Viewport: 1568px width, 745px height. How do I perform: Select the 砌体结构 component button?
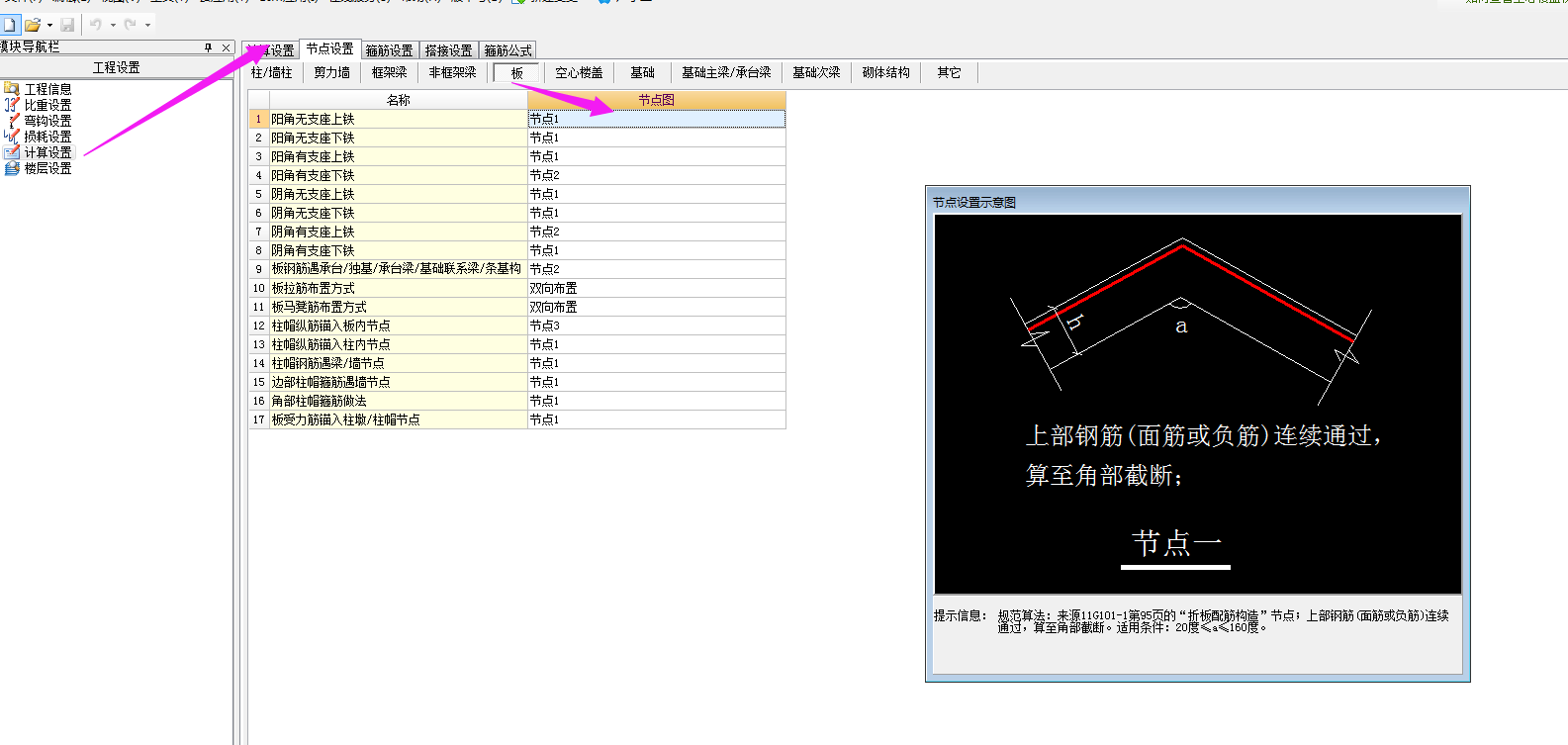[x=885, y=72]
